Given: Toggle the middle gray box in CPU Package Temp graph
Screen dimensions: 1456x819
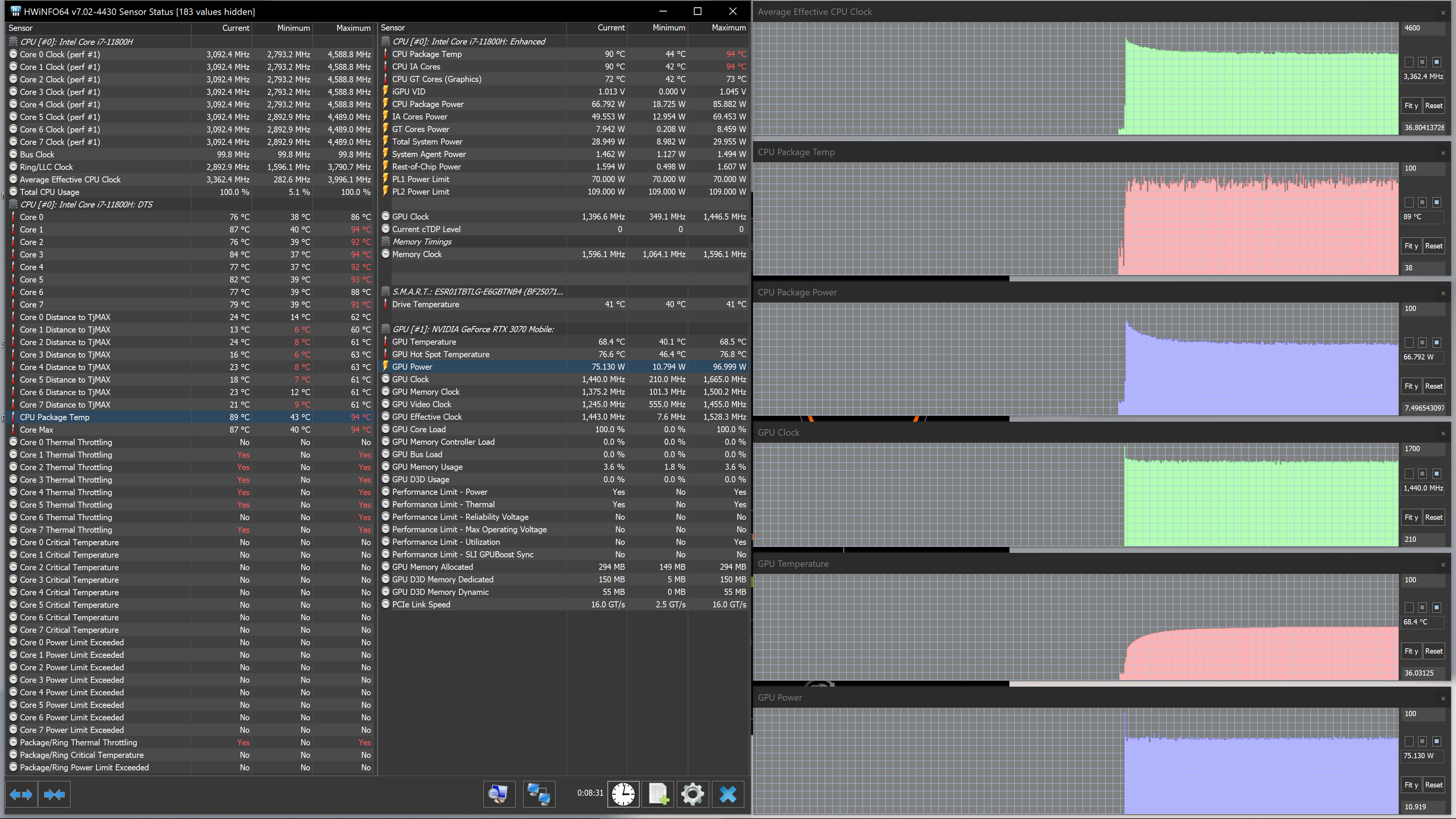Looking at the screenshot, I should 1422,202.
